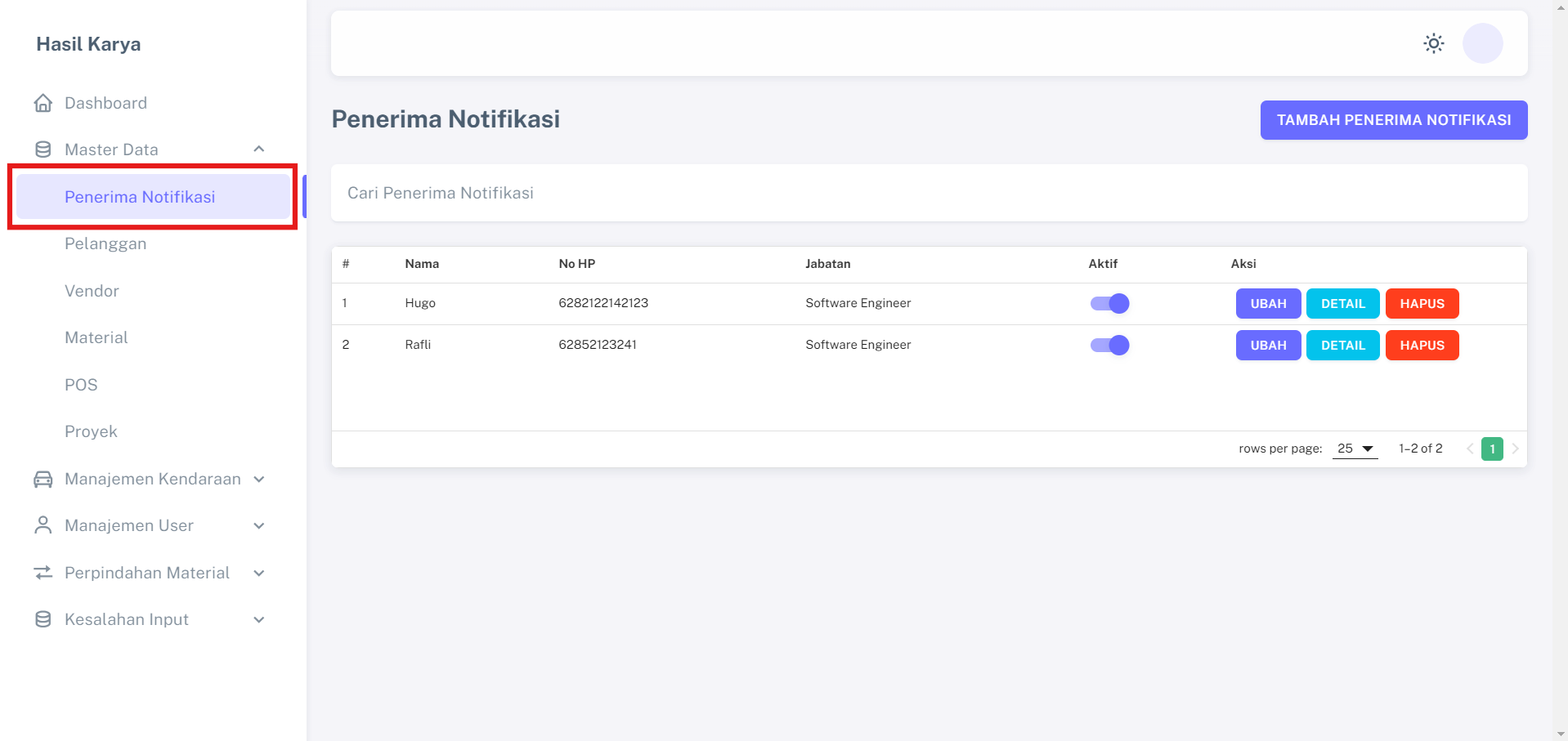Screen dimensions: 1568x741
Task: Go to the Vendor menu item
Action: (92, 291)
